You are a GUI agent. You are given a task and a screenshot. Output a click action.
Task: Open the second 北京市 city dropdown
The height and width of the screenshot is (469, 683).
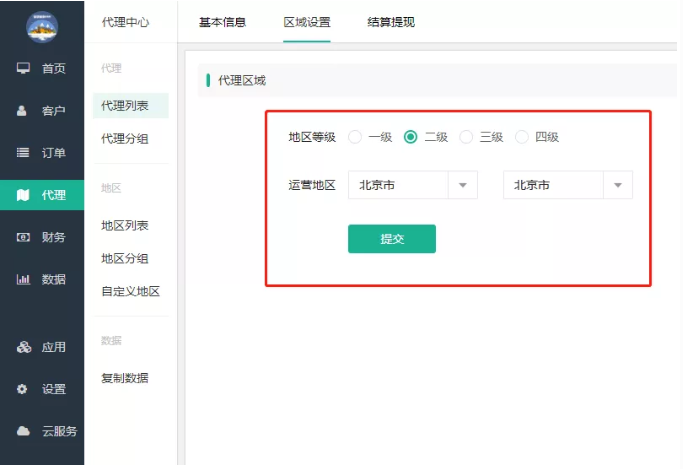[568, 185]
